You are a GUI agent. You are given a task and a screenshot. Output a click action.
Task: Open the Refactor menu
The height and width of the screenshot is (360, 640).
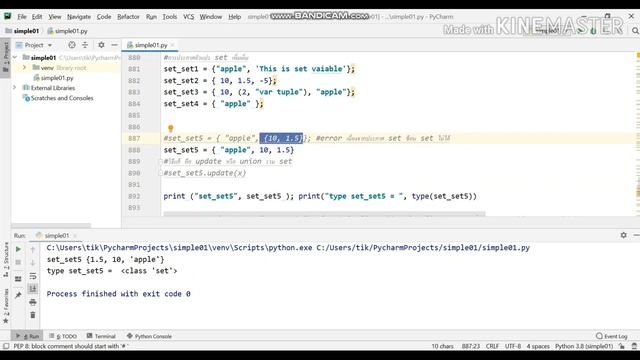pos(128,17)
